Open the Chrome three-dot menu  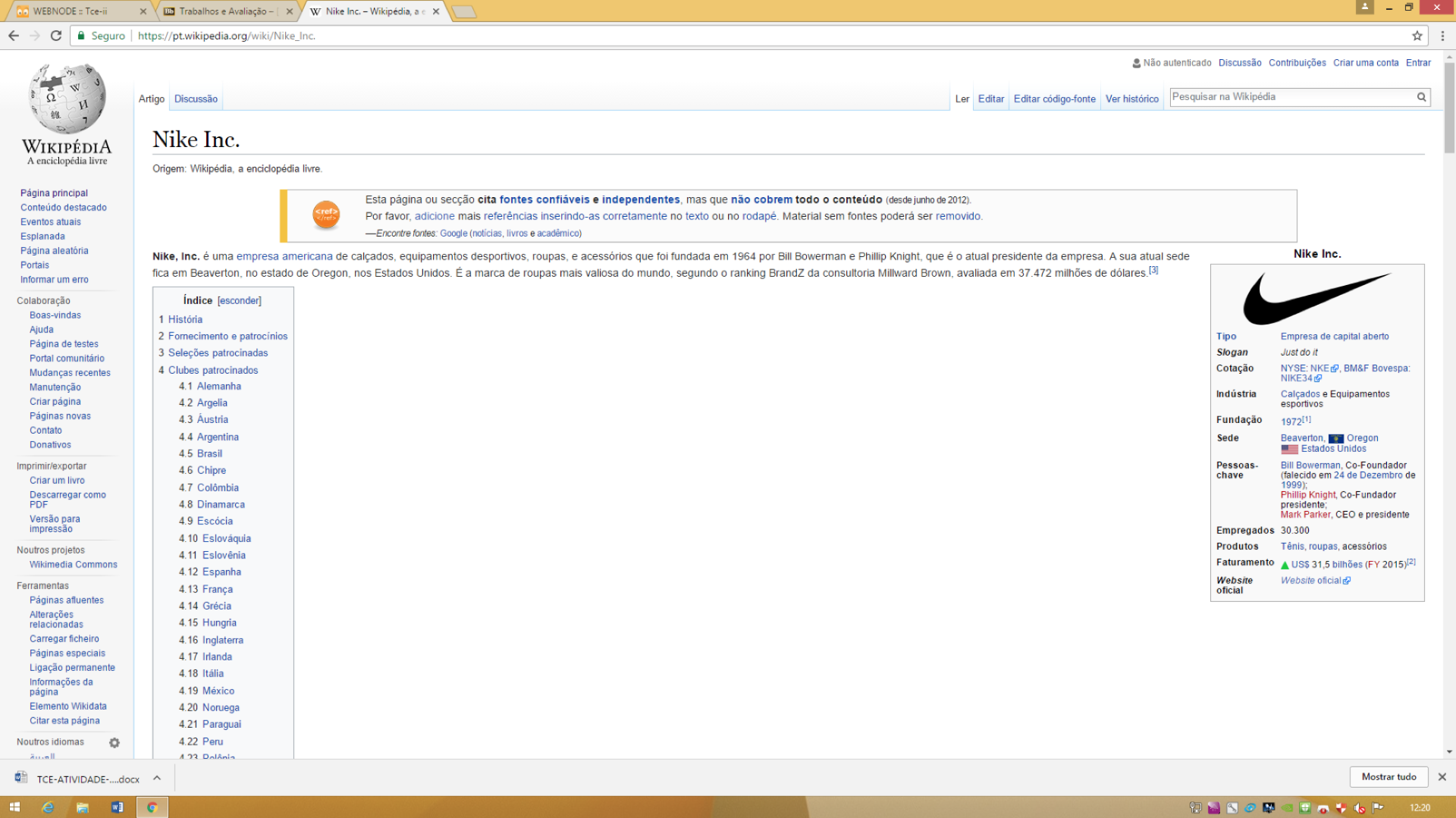click(1441, 36)
